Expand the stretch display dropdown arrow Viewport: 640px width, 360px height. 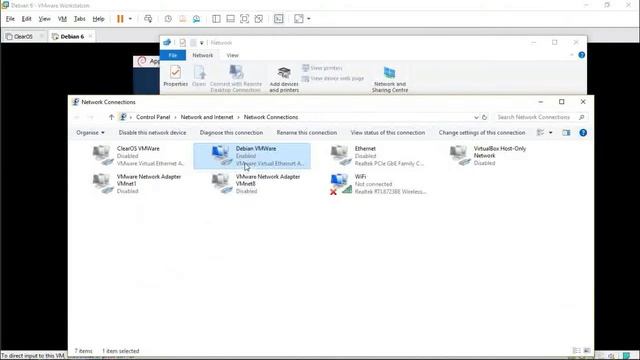pos(309,19)
